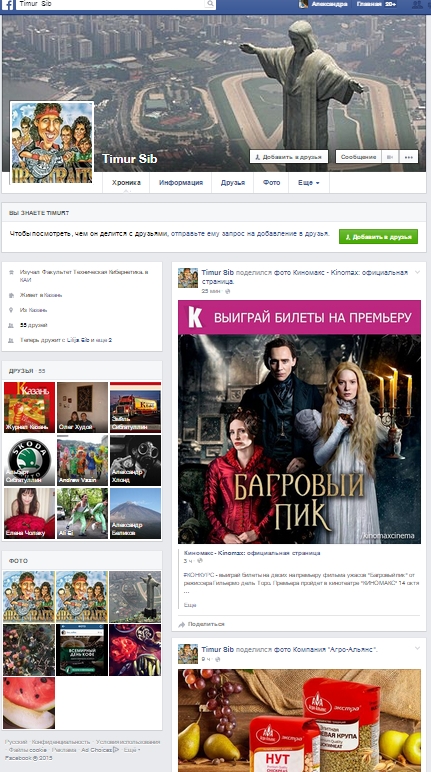Expand Kinomax post options chevron

[418, 272]
